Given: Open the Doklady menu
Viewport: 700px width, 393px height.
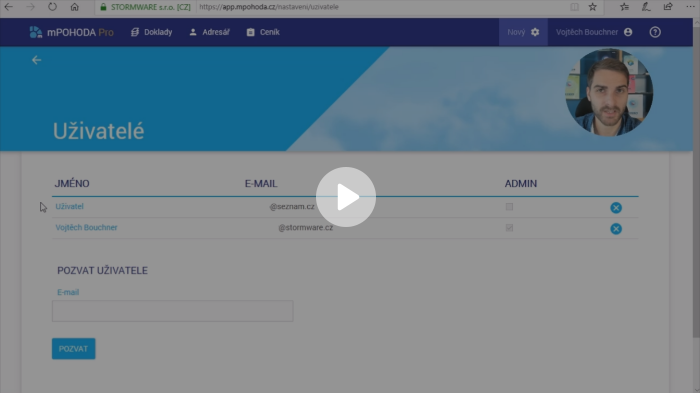Looking at the screenshot, I should [x=152, y=32].
